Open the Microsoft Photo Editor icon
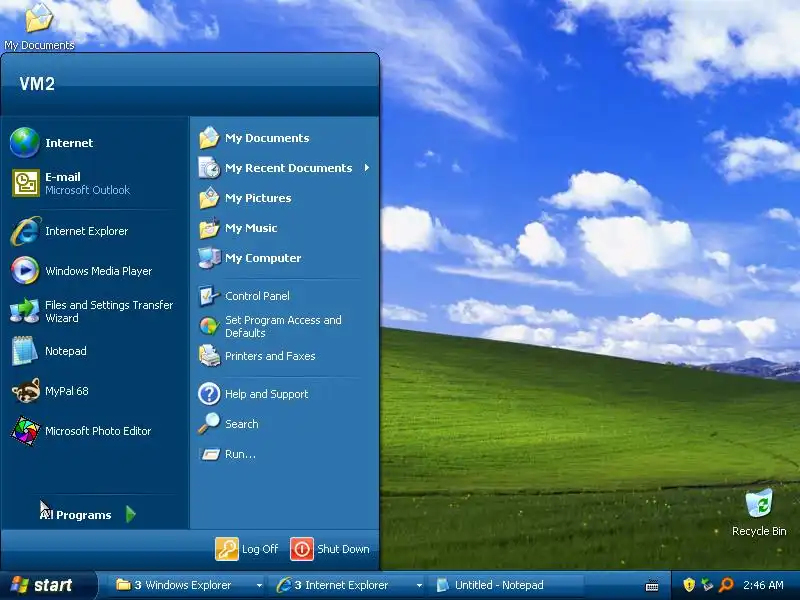 tap(25, 431)
